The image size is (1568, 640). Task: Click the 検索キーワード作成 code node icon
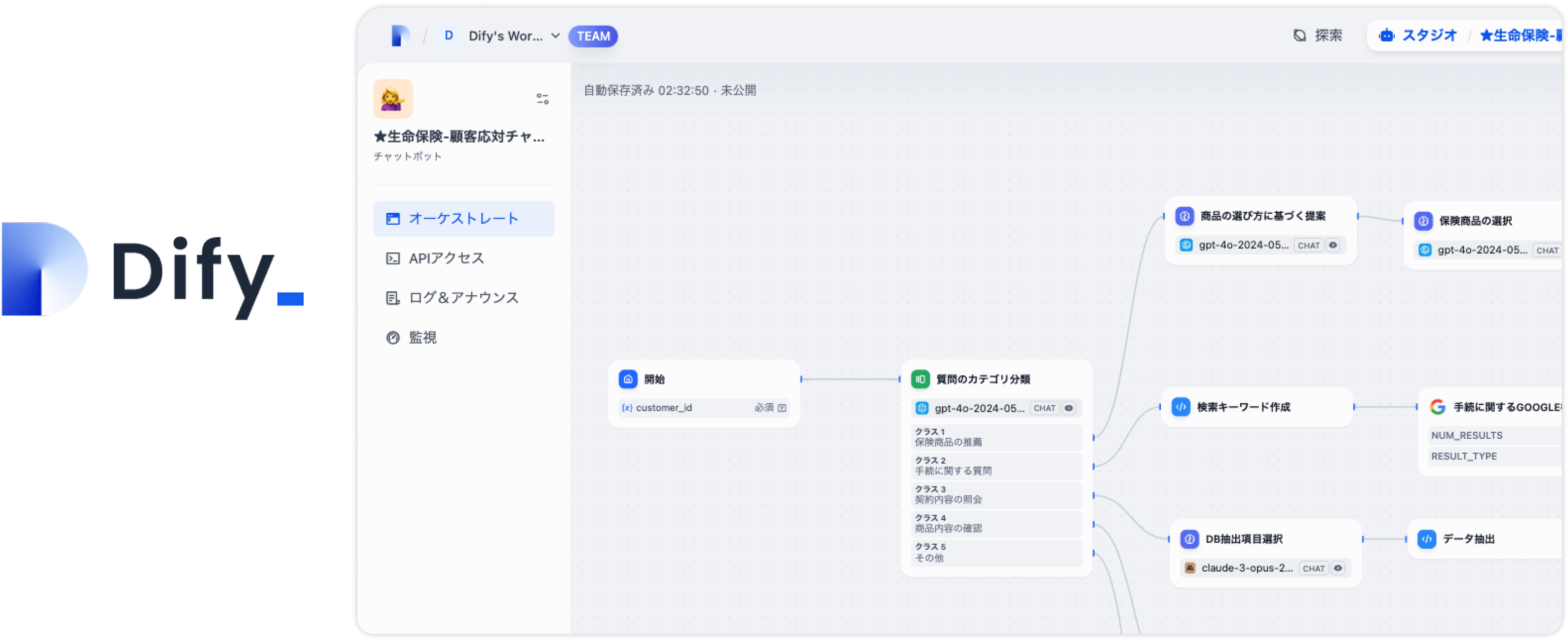click(1180, 407)
